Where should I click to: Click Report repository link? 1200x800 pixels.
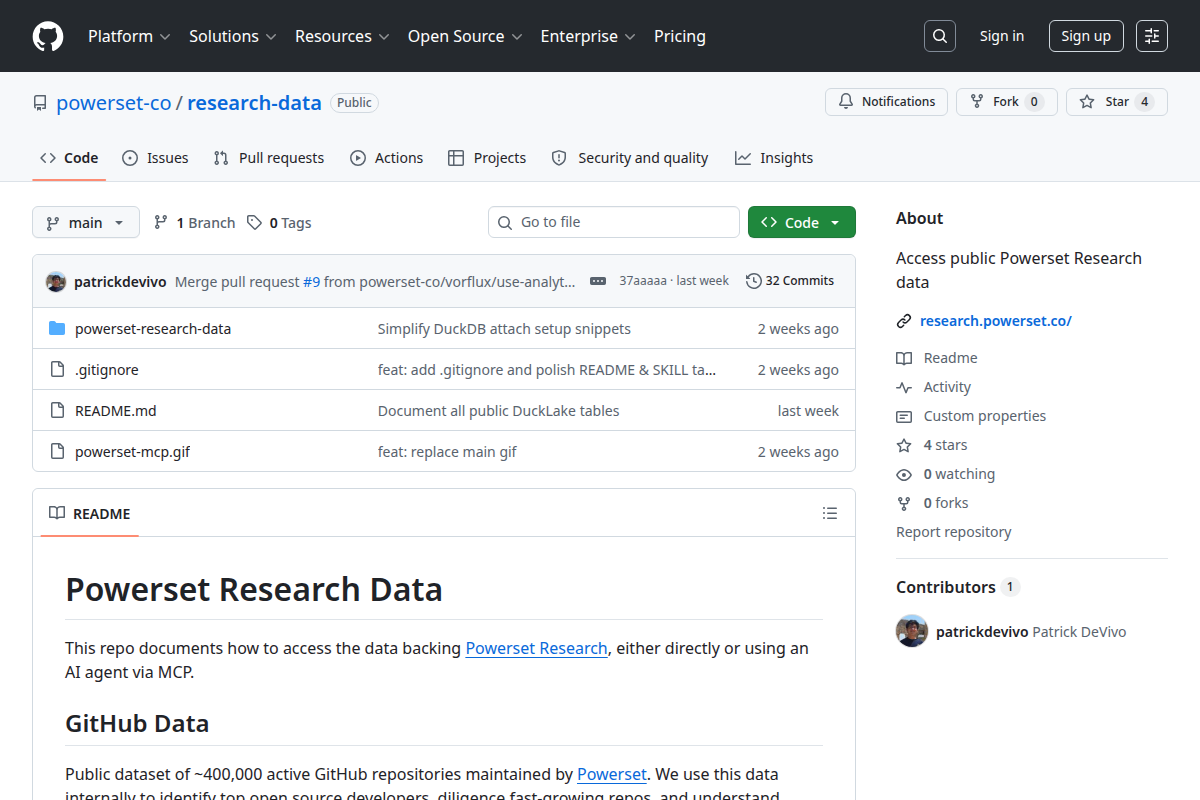(954, 532)
